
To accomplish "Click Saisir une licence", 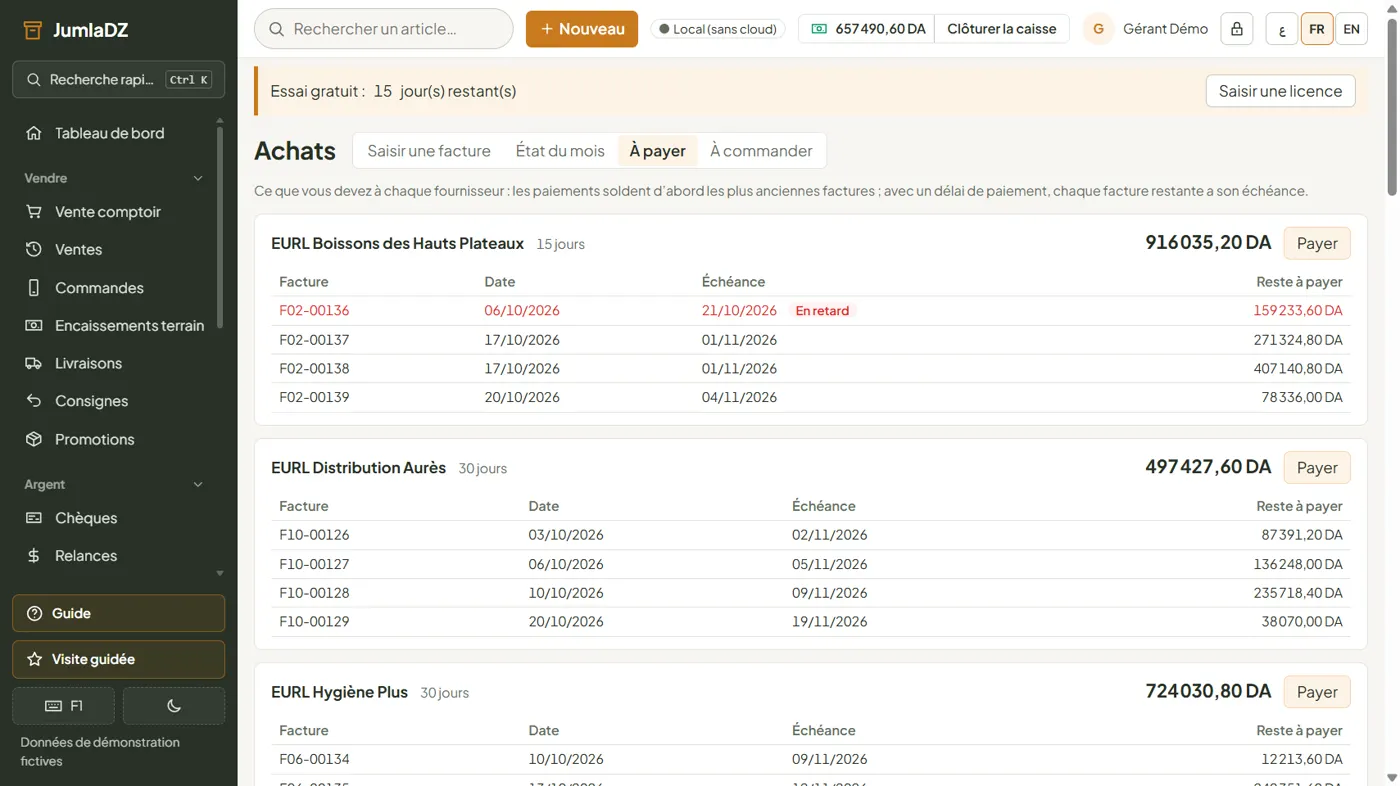I will click(x=1280, y=91).
